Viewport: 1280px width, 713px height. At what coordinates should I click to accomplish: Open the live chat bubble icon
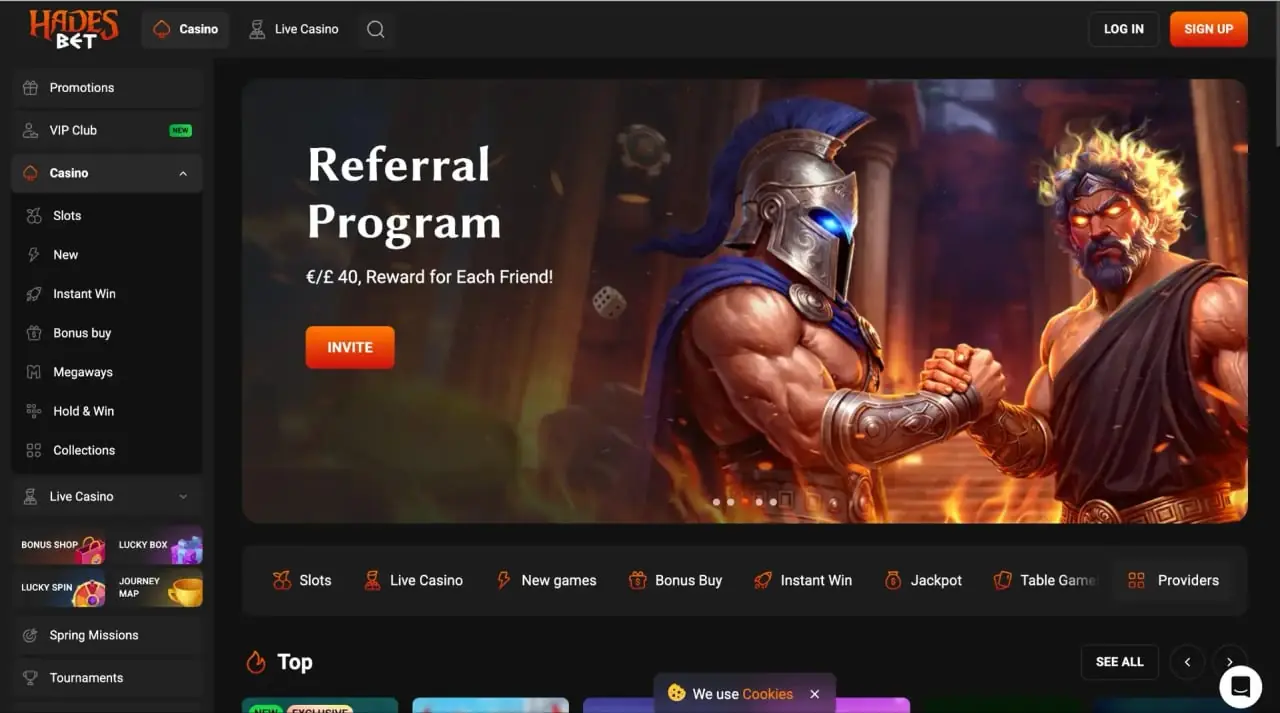click(1240, 687)
